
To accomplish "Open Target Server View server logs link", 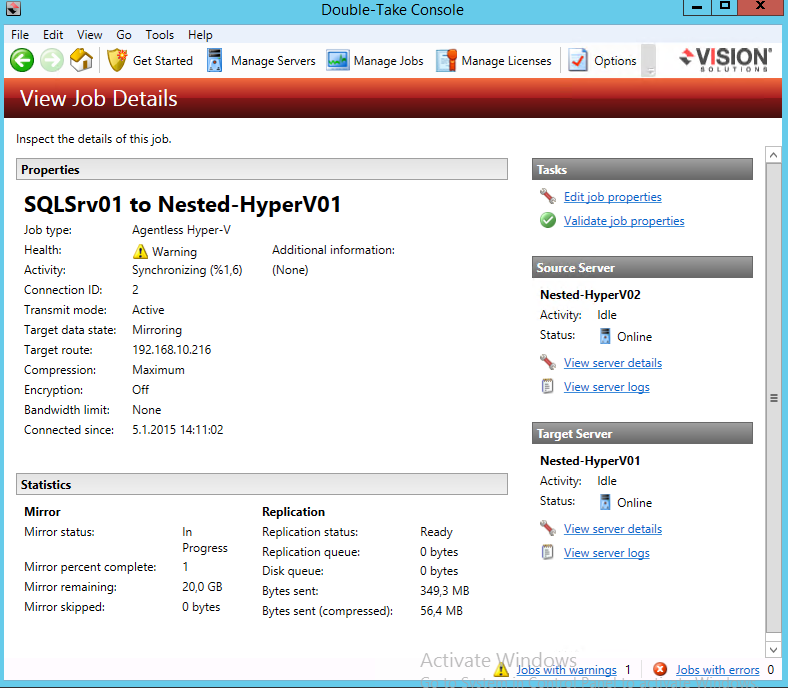I will (x=607, y=553).
